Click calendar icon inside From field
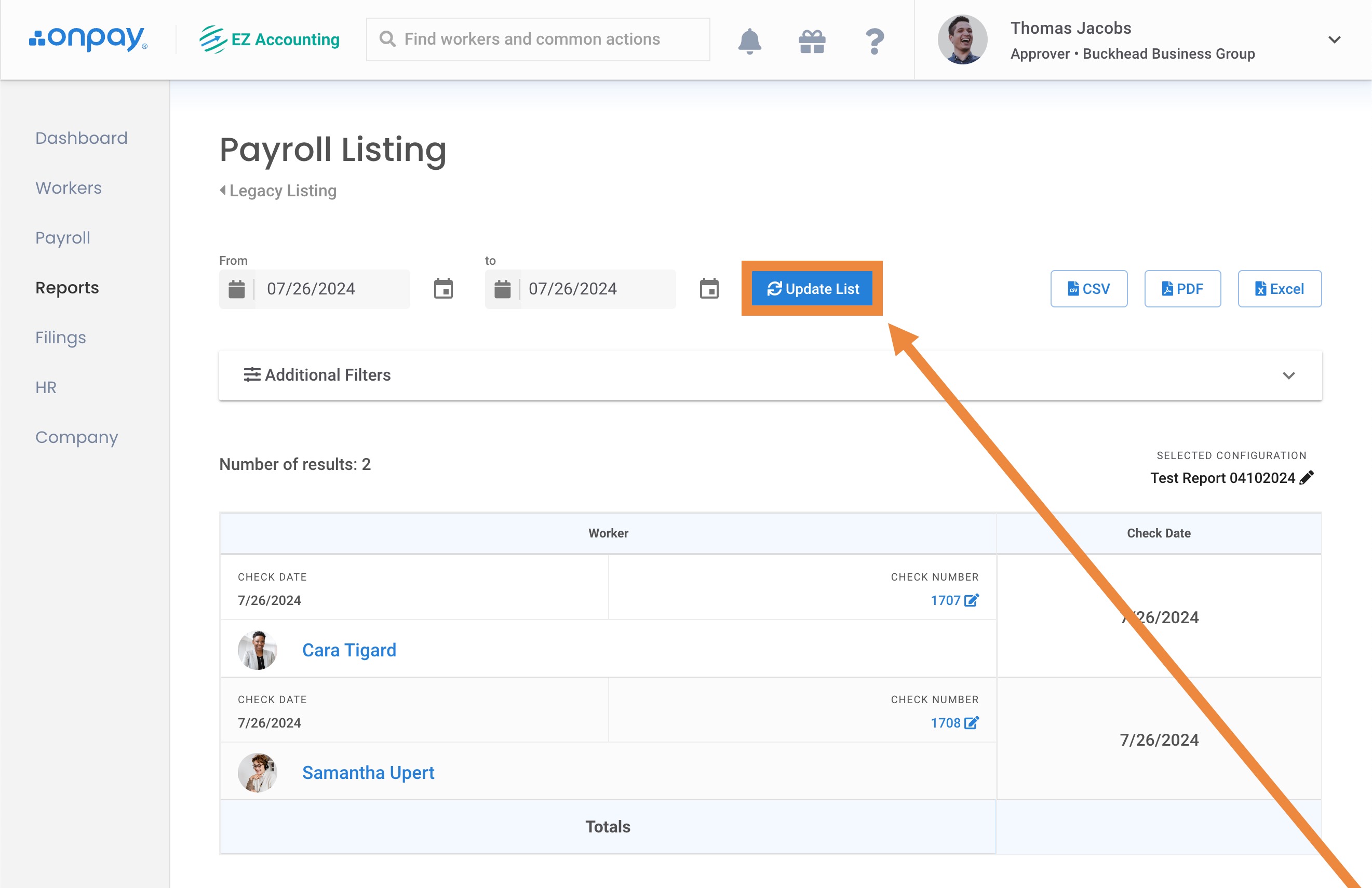This screenshot has width=1372, height=888. click(236, 289)
